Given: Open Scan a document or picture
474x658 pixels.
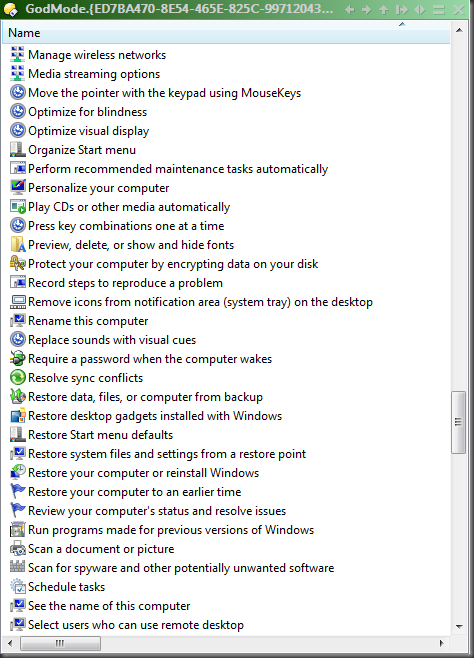Looking at the screenshot, I should click(101, 549).
